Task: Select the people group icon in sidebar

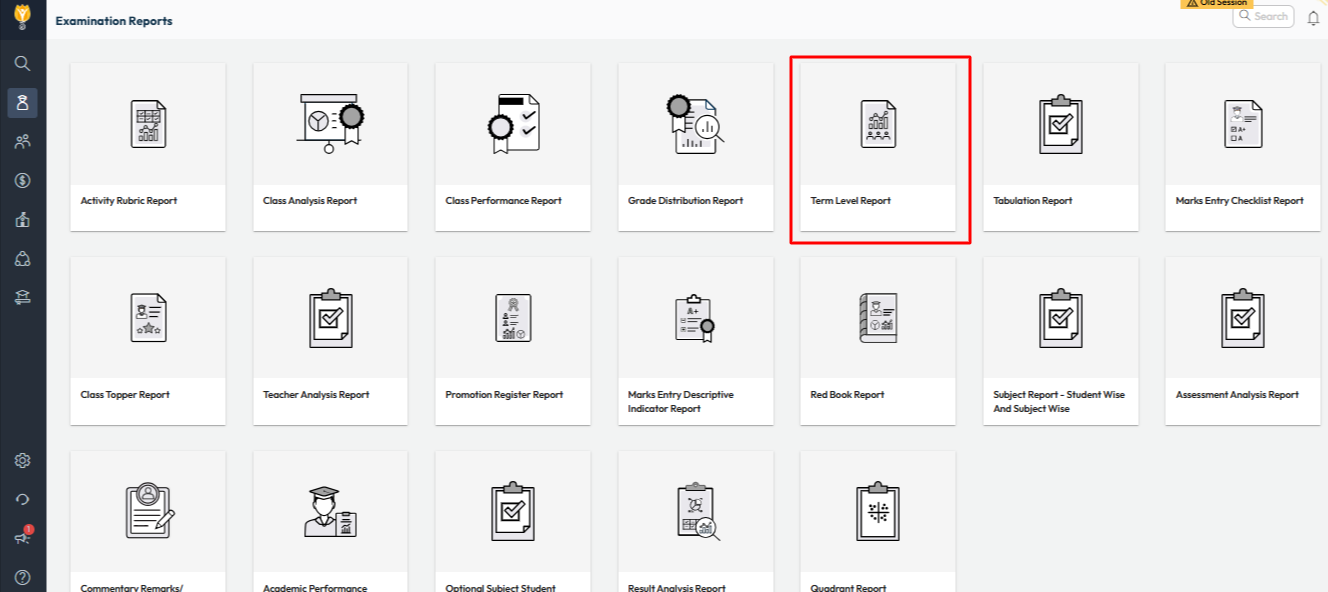Action: tap(22, 141)
